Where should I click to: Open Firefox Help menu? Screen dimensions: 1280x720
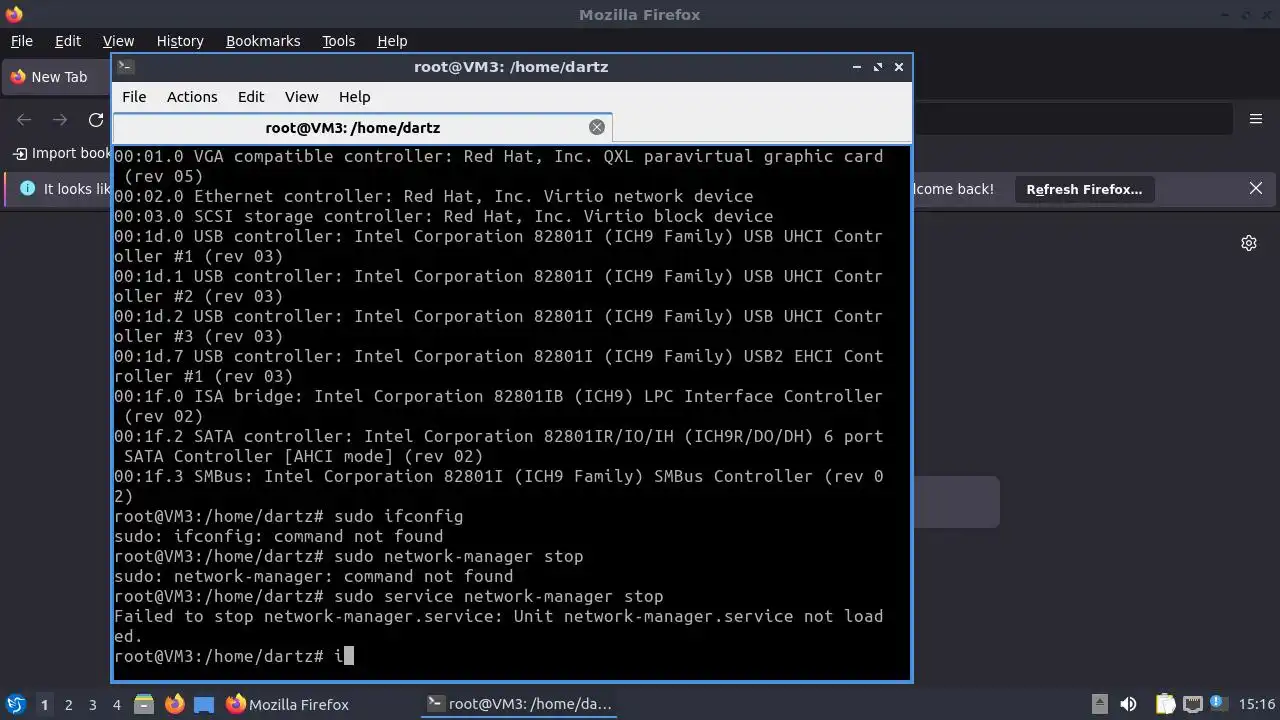coord(392,41)
